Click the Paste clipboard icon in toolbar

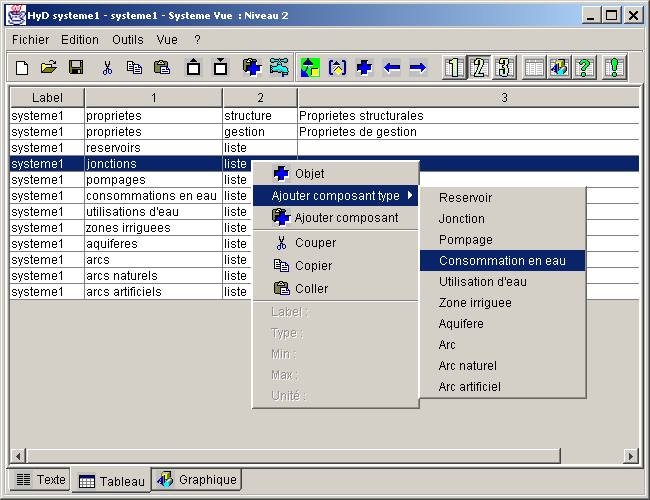coord(162,67)
